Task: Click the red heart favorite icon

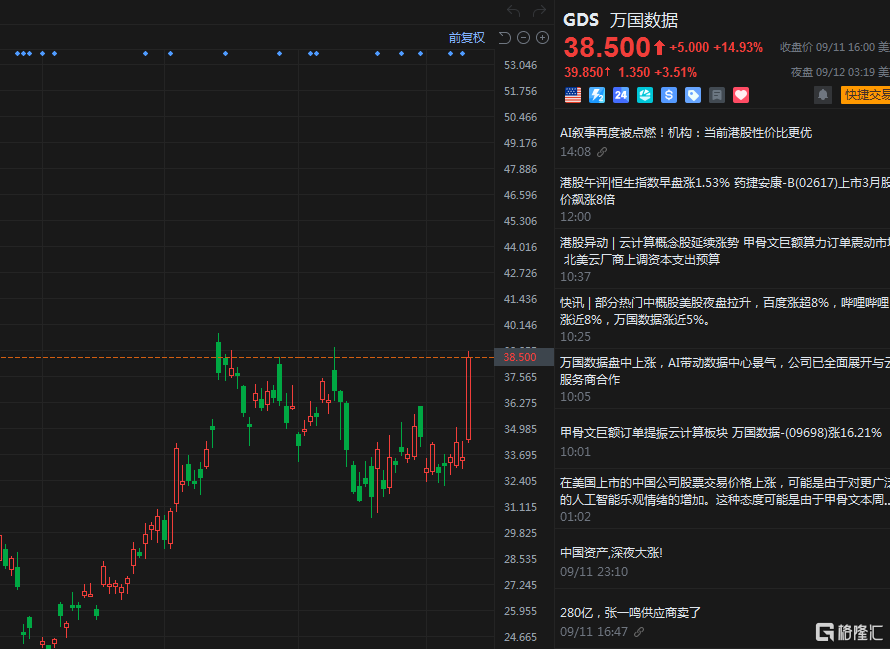Action: [x=741, y=95]
